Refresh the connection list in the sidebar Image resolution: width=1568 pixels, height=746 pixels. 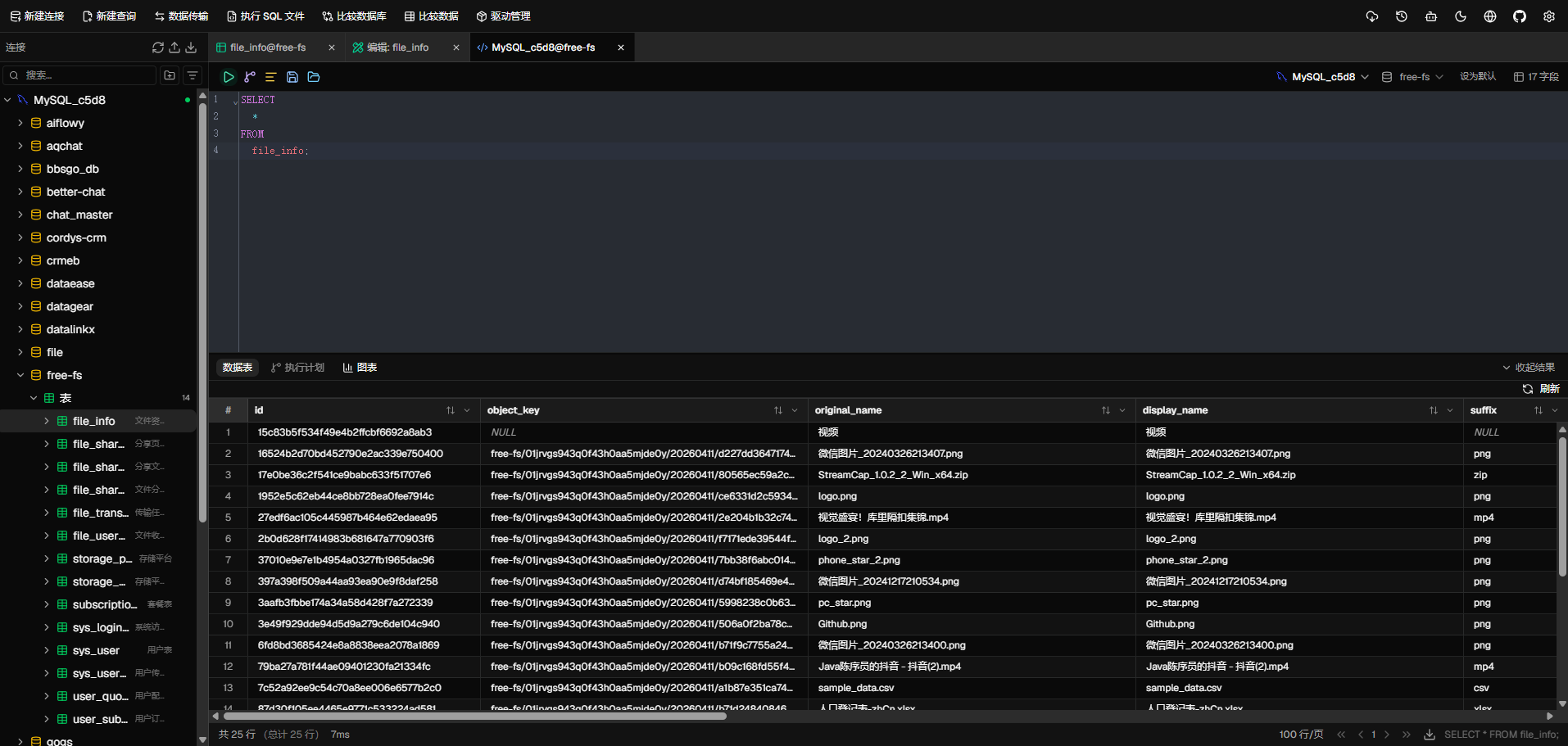(x=158, y=47)
